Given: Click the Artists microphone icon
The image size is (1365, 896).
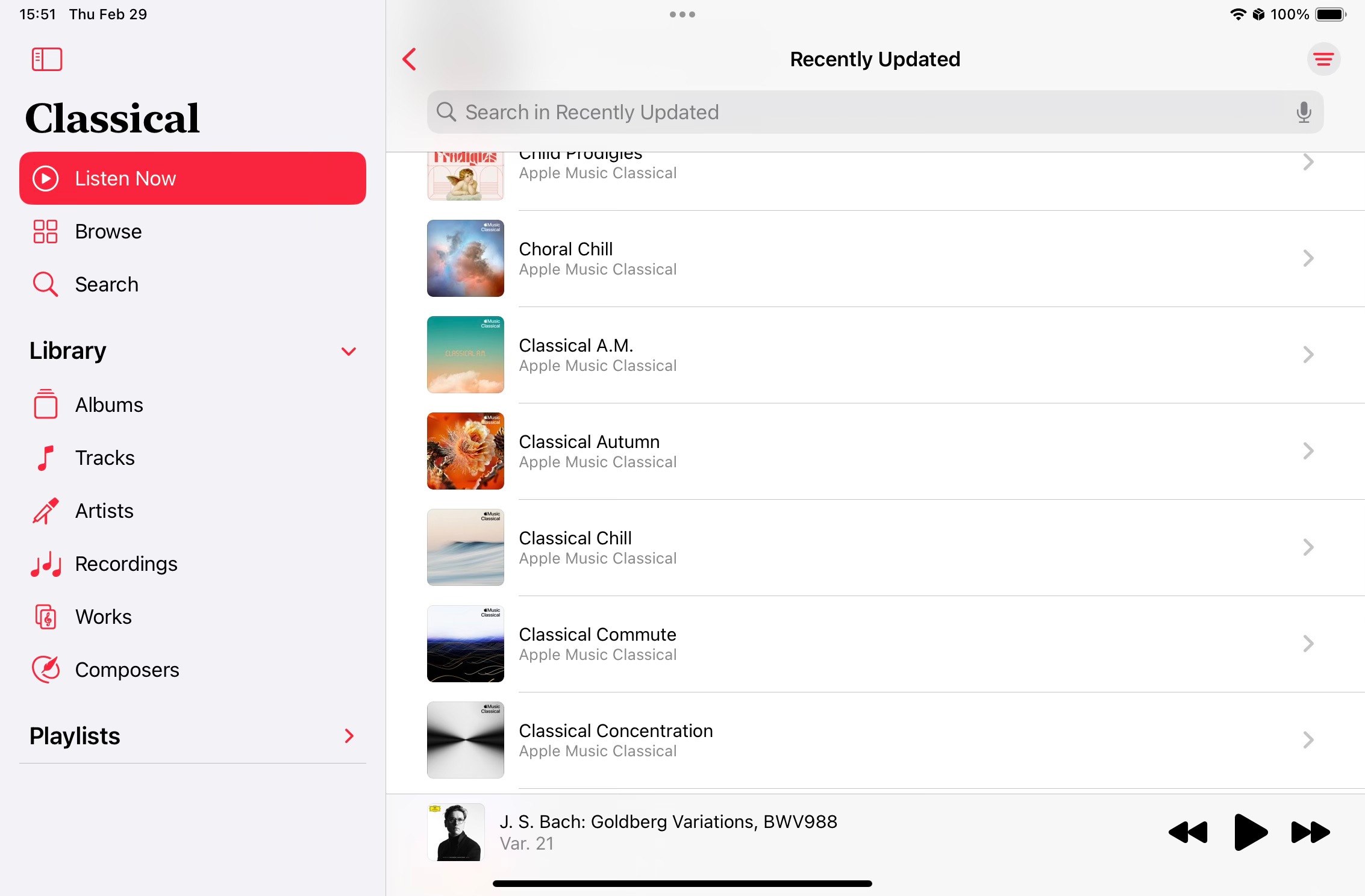Looking at the screenshot, I should 46,511.
